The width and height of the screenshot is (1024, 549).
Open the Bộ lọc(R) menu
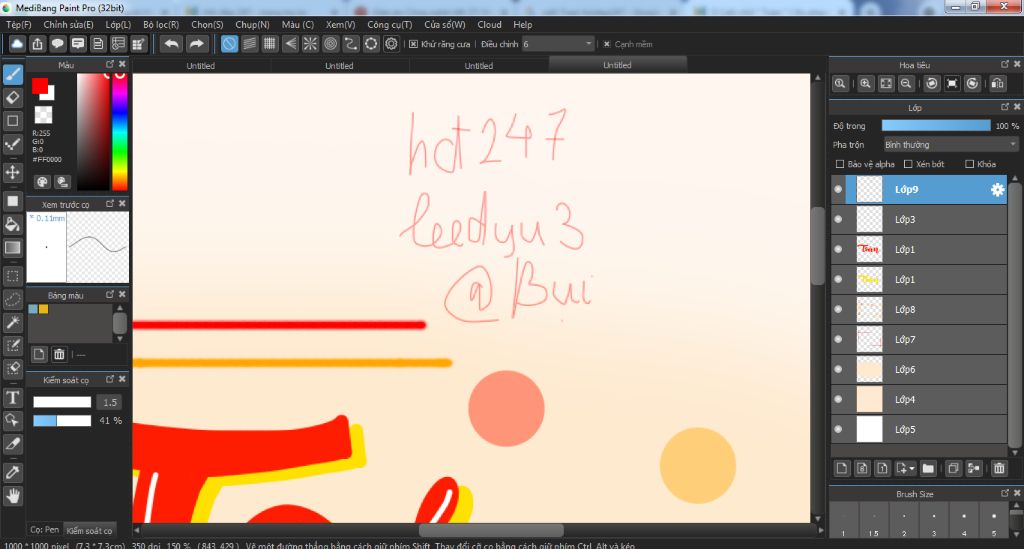click(x=161, y=24)
